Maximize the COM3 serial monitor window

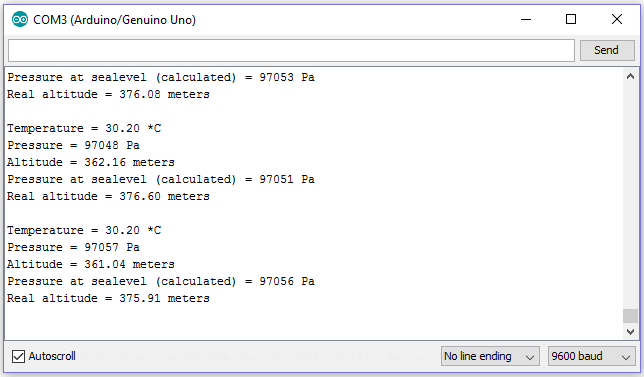(x=571, y=19)
